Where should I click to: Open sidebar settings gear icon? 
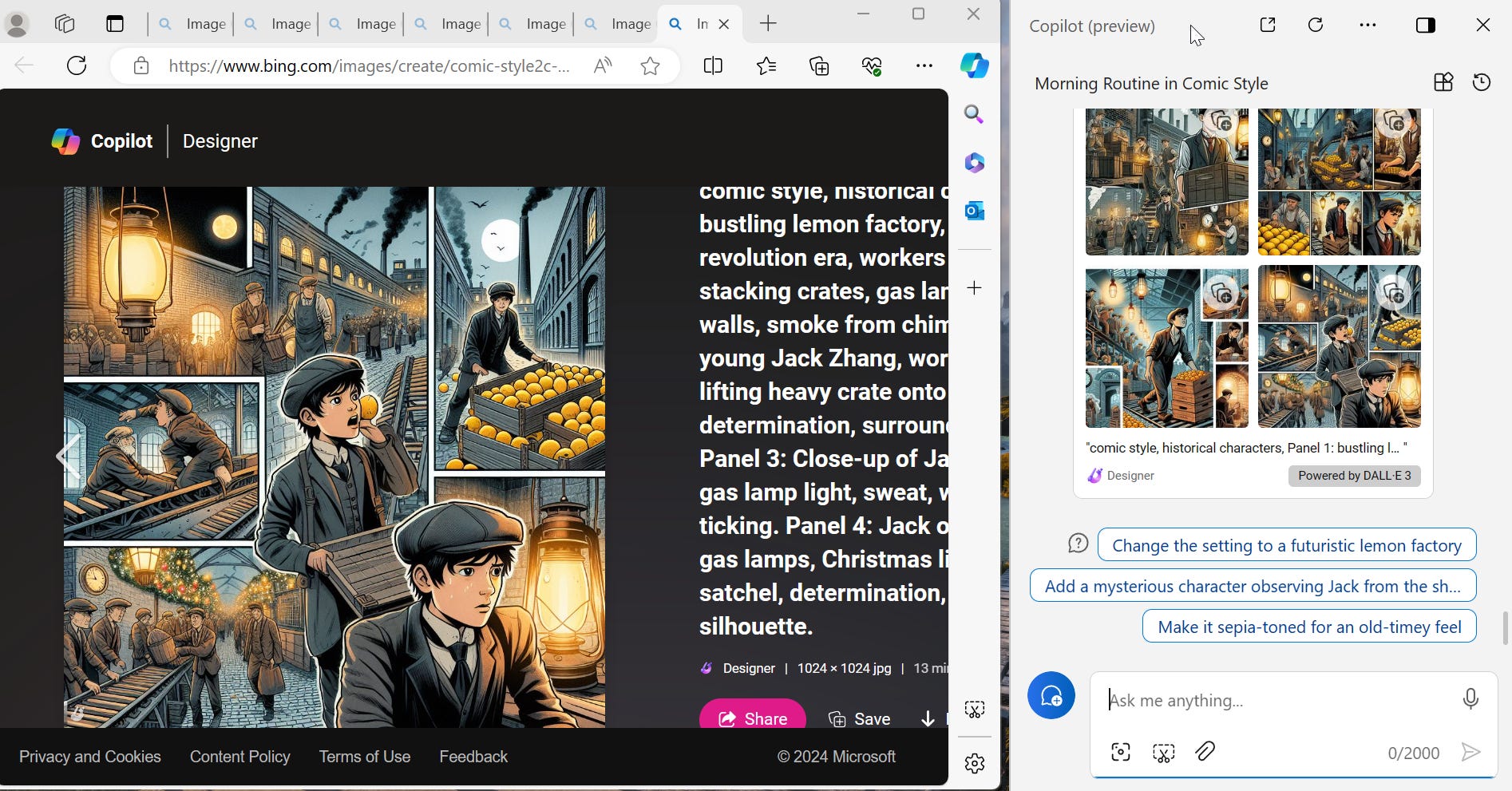[x=974, y=764]
